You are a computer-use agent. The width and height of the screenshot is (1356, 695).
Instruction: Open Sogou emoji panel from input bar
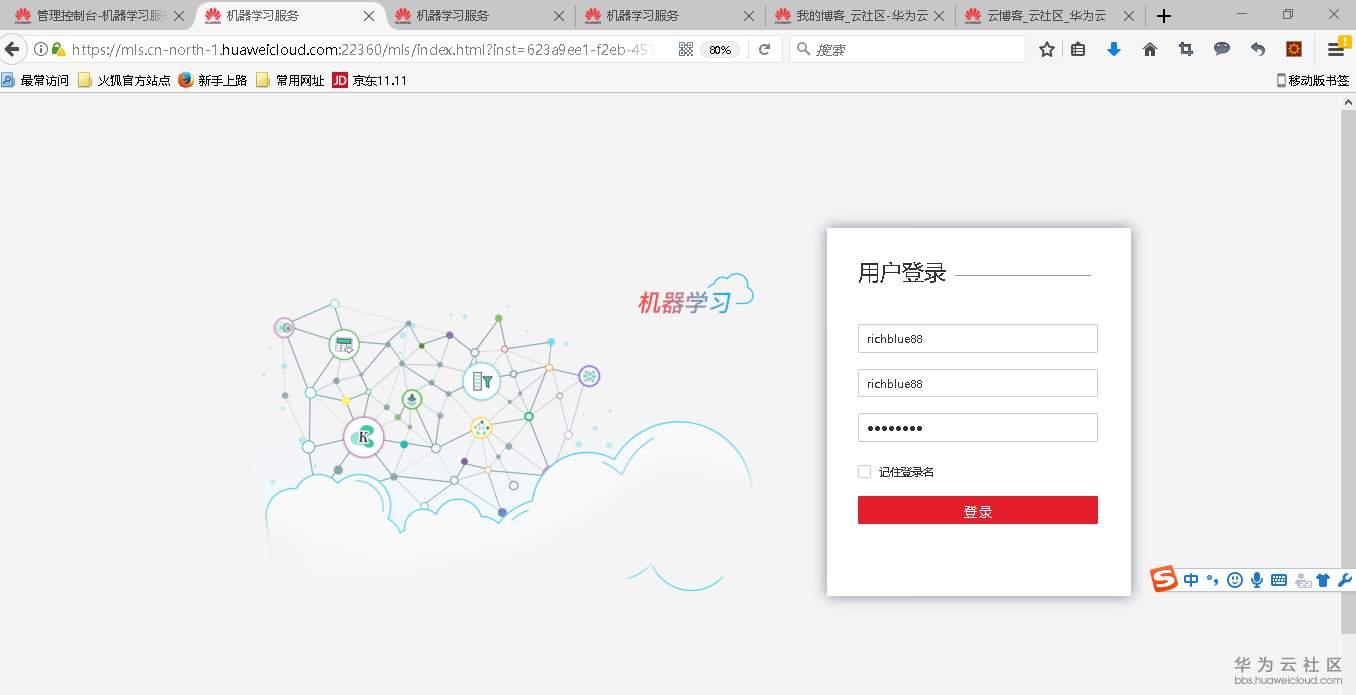tap(1235, 579)
